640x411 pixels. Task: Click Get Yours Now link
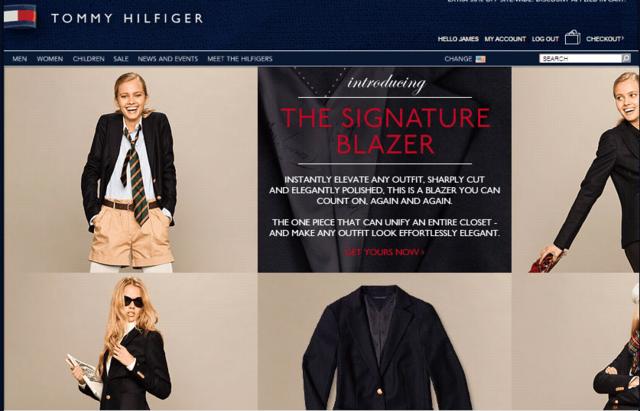click(384, 252)
